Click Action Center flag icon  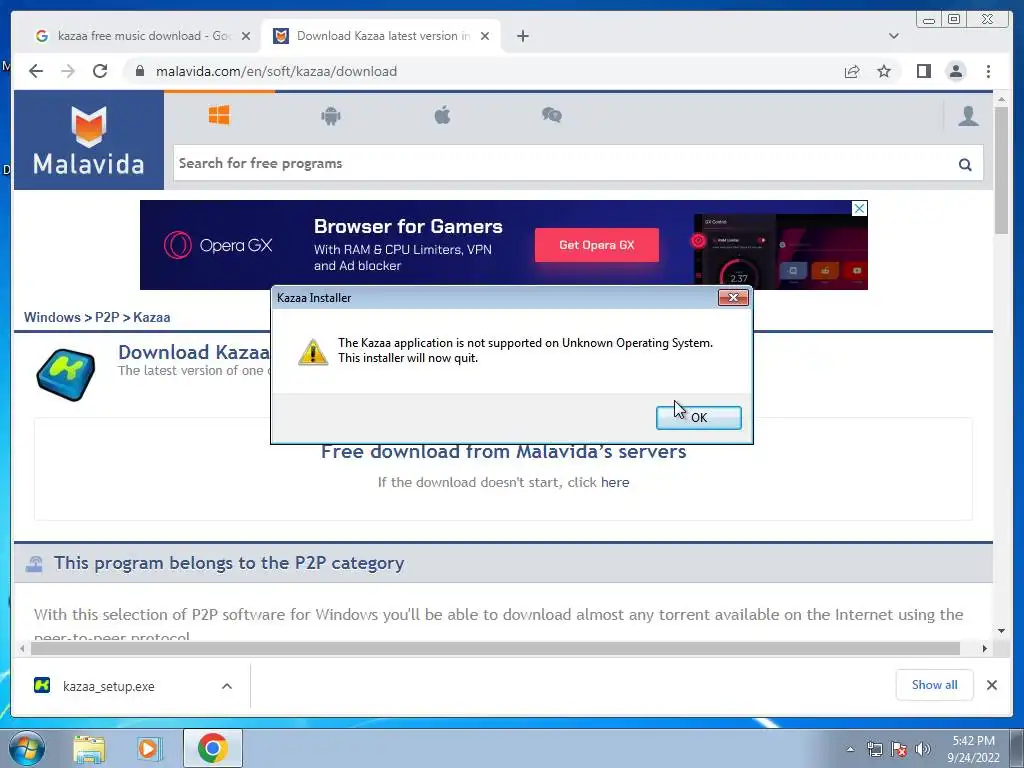899,749
